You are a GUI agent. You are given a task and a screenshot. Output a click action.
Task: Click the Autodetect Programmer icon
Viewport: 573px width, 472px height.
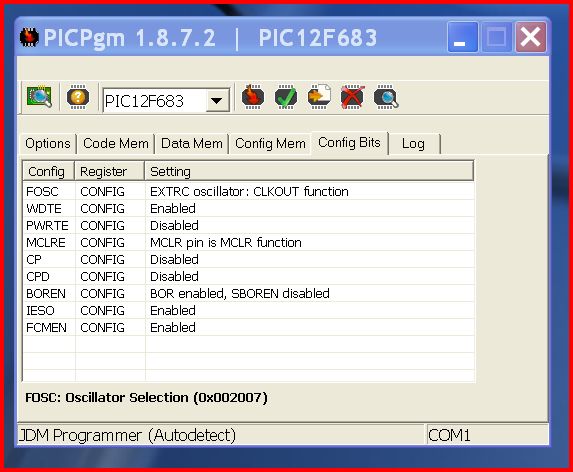39,97
